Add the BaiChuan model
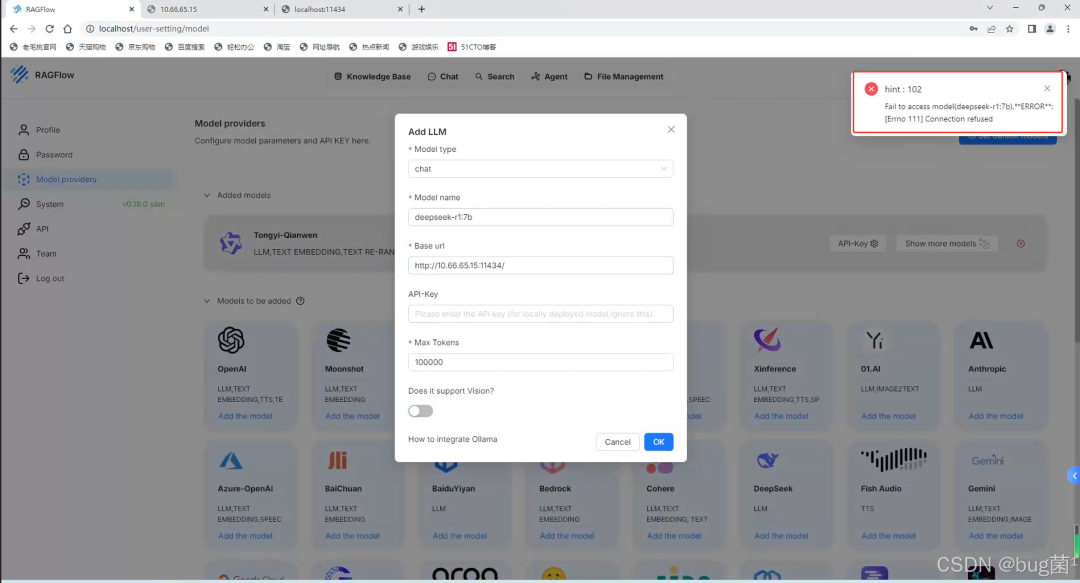The image size is (1080, 583). click(x=353, y=536)
